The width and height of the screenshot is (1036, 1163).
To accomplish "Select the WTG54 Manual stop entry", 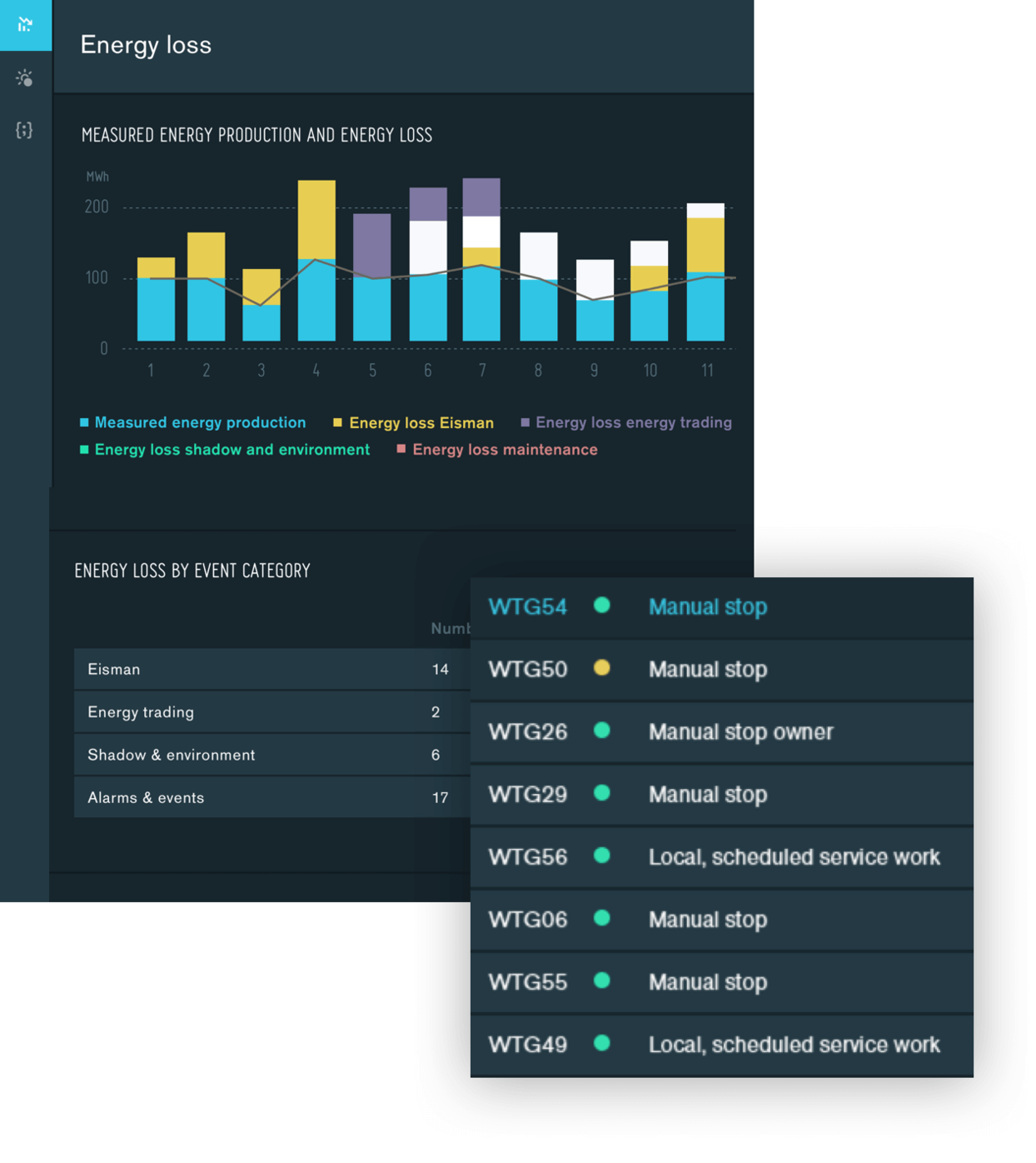I will coord(707,607).
